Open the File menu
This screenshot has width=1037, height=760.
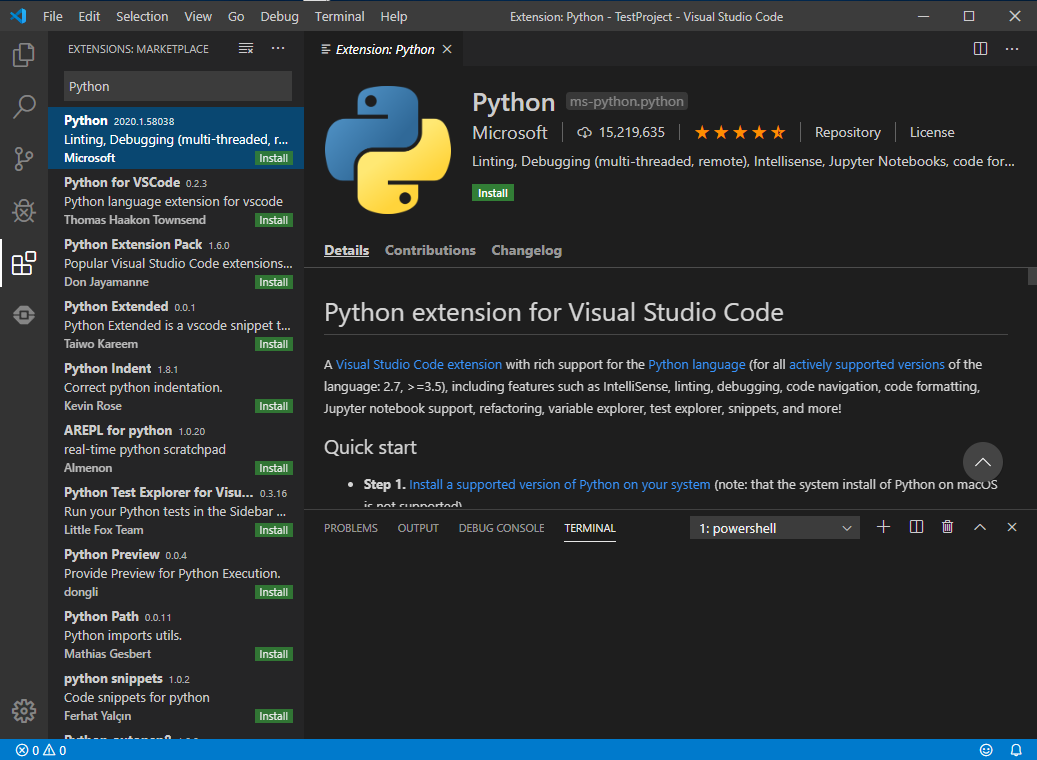[x=52, y=17]
